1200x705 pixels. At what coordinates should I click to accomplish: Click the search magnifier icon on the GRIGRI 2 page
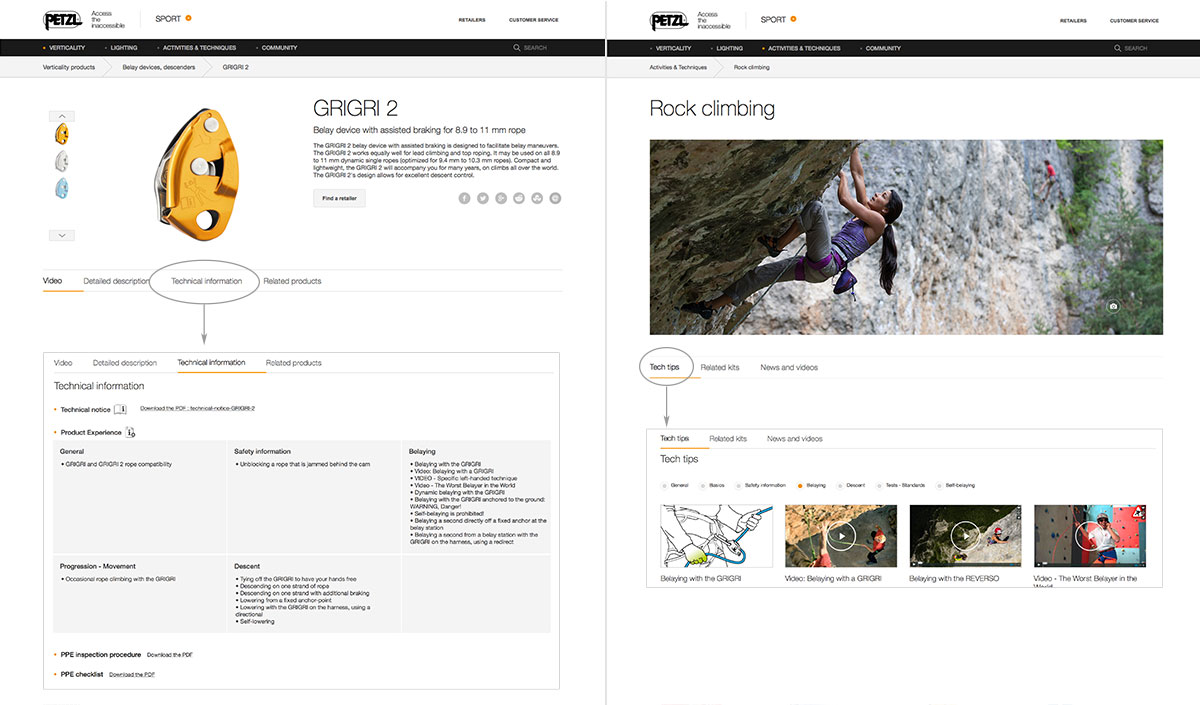(x=517, y=48)
